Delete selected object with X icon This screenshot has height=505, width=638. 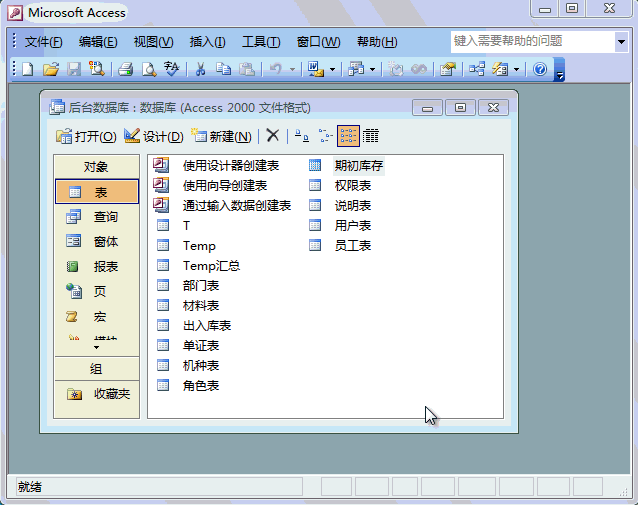pyautogui.click(x=273, y=136)
